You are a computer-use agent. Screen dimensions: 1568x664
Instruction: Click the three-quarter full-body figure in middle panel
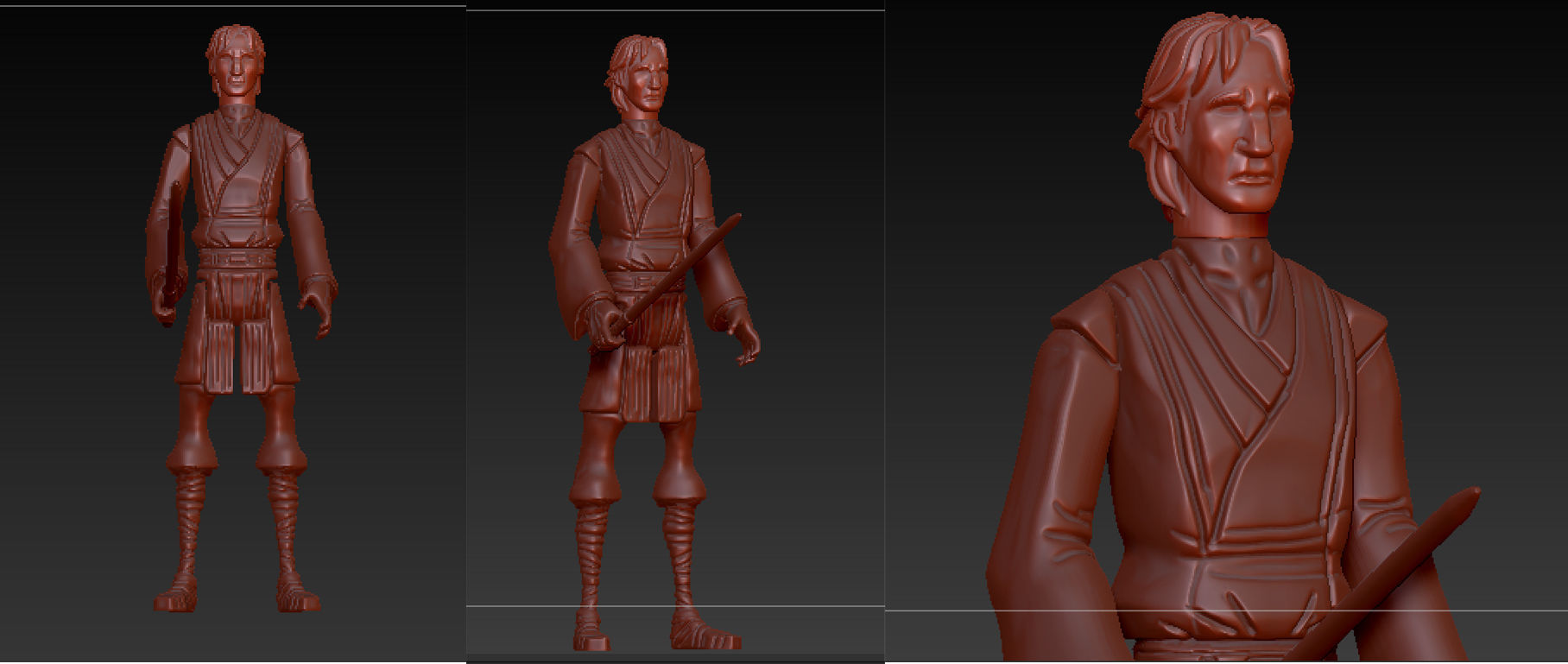tap(654, 343)
